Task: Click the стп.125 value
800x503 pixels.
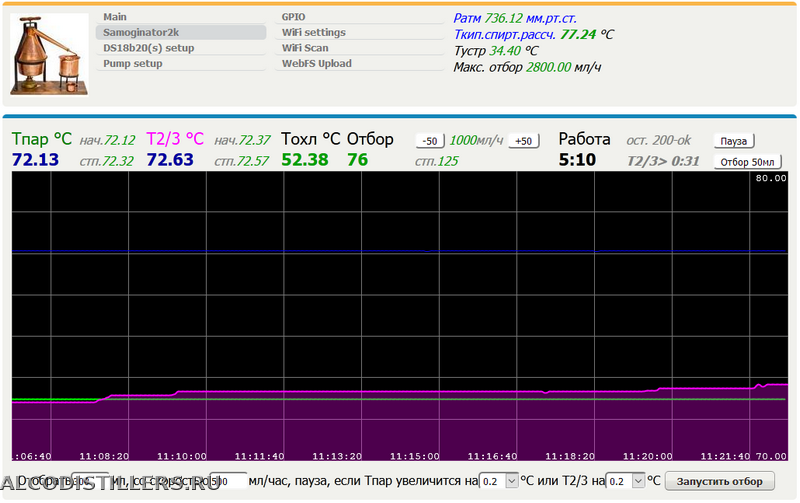Action: click(x=436, y=162)
